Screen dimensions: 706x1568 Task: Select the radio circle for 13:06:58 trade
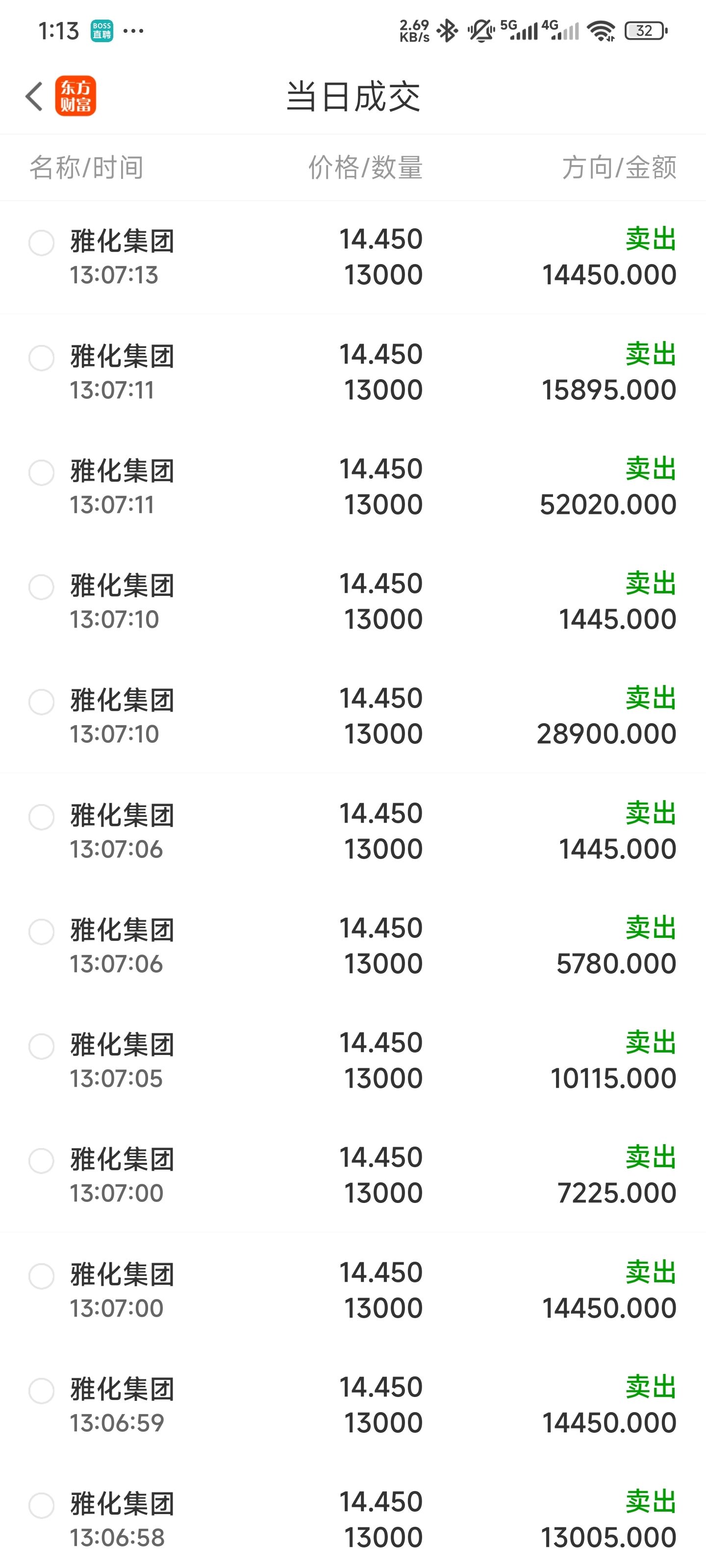pos(41,1505)
